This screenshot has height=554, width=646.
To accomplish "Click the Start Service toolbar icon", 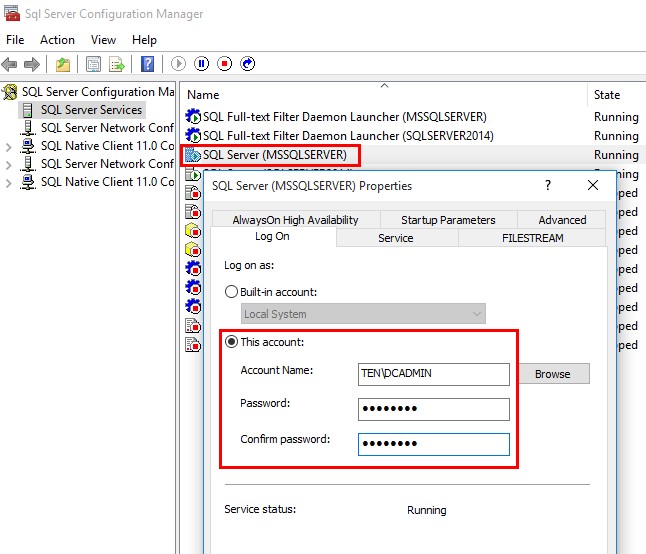I will [178, 64].
